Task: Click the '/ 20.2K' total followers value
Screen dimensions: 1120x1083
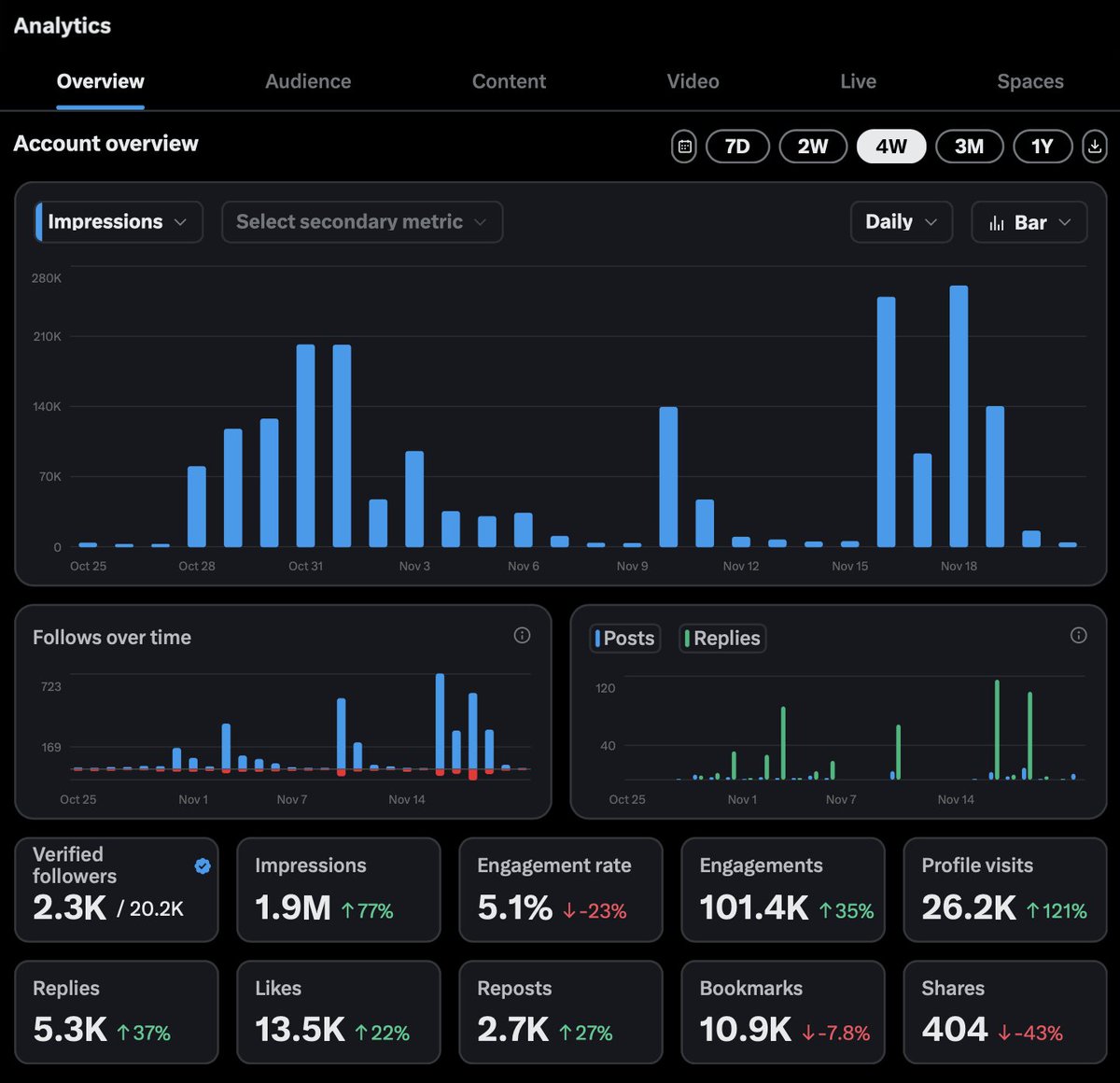Action: point(150,908)
